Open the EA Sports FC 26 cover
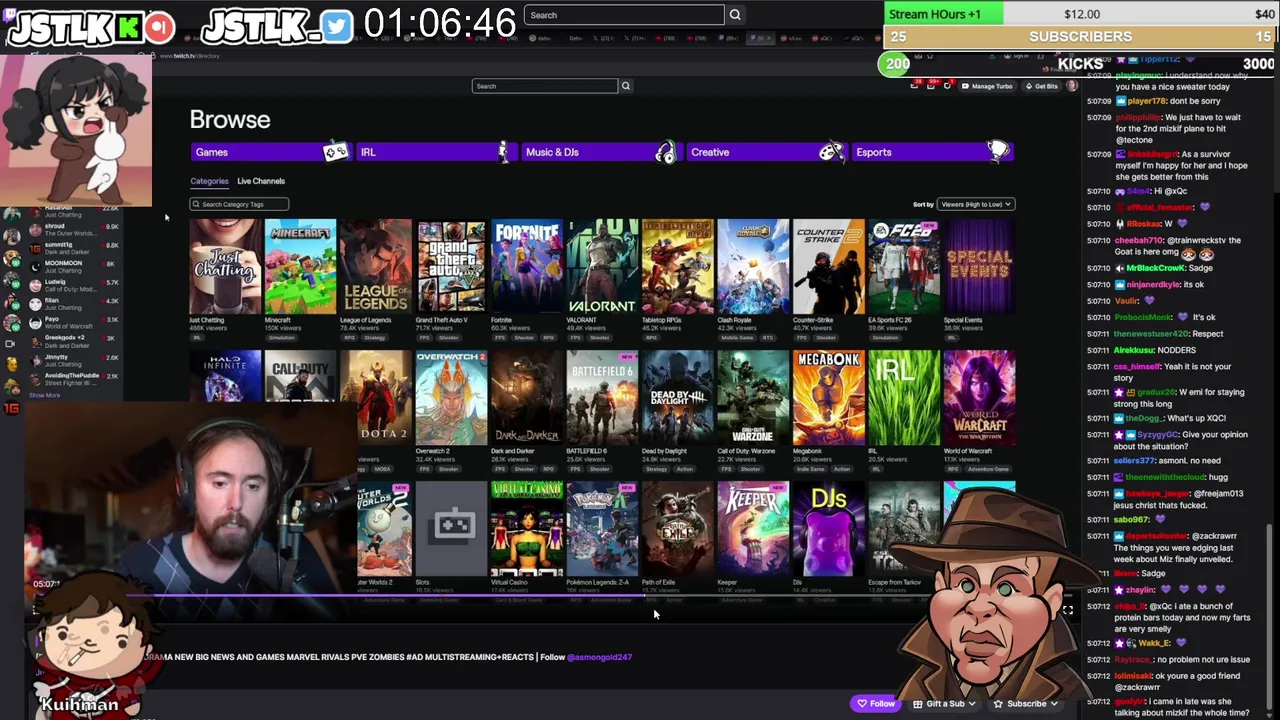This screenshot has width=1280, height=720. click(x=903, y=266)
